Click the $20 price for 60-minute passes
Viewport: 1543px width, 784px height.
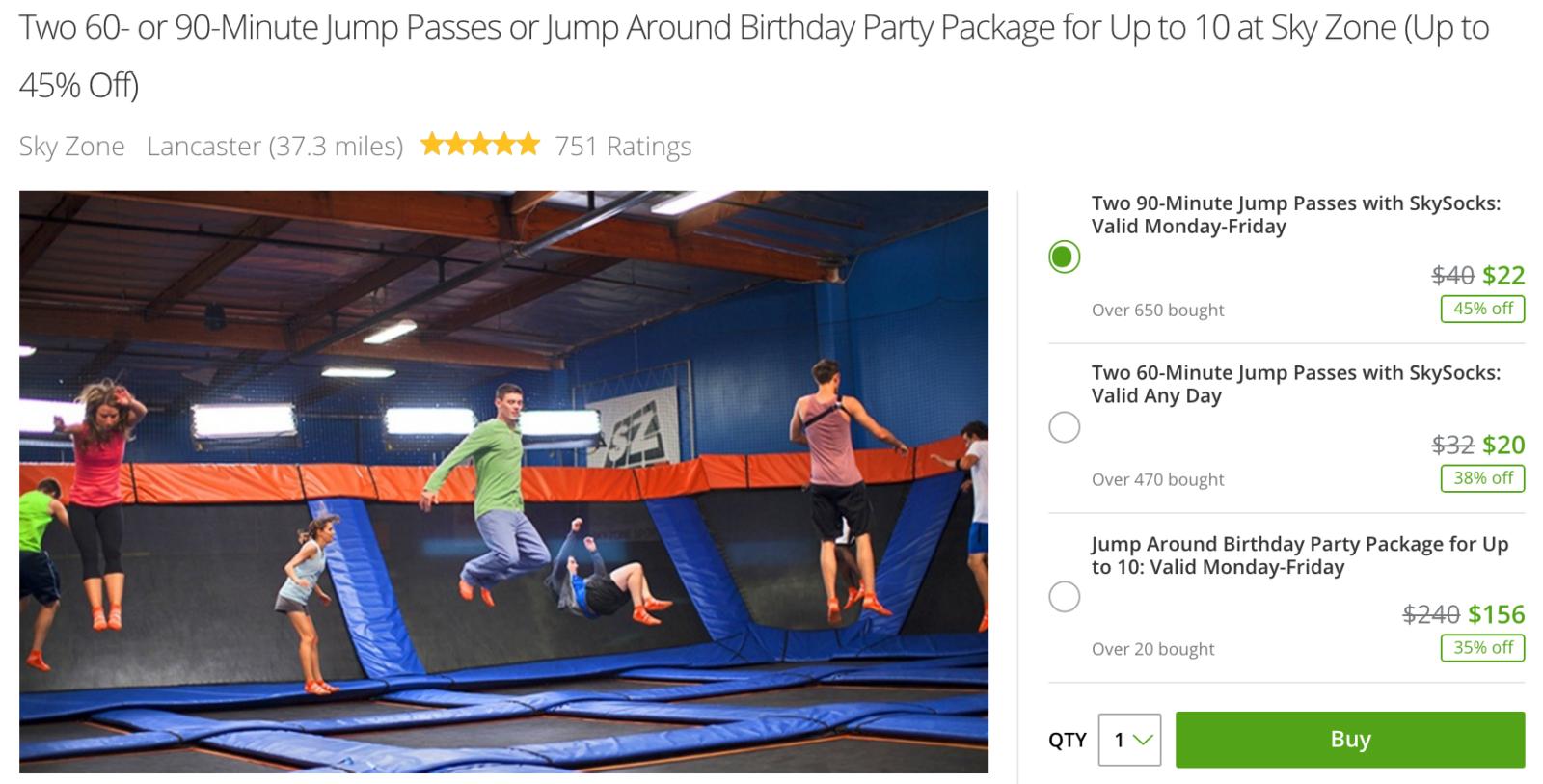(x=1503, y=446)
